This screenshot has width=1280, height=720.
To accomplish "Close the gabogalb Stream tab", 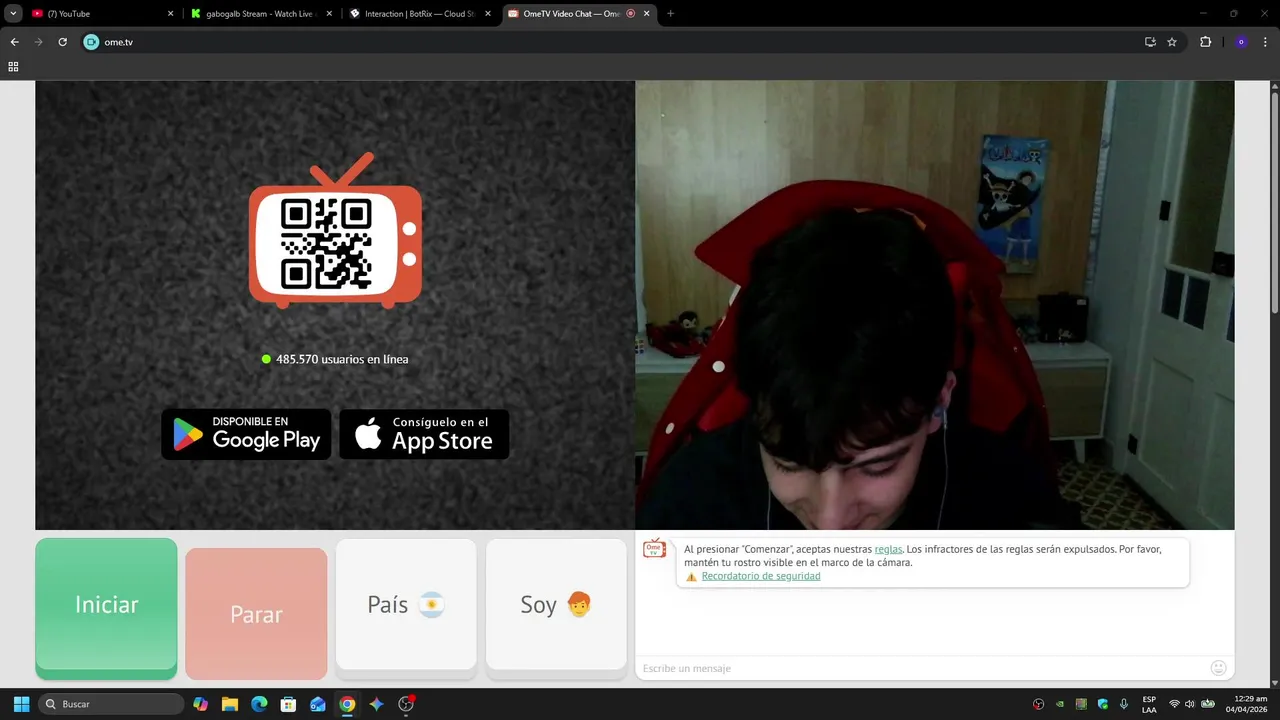I will tap(329, 14).
